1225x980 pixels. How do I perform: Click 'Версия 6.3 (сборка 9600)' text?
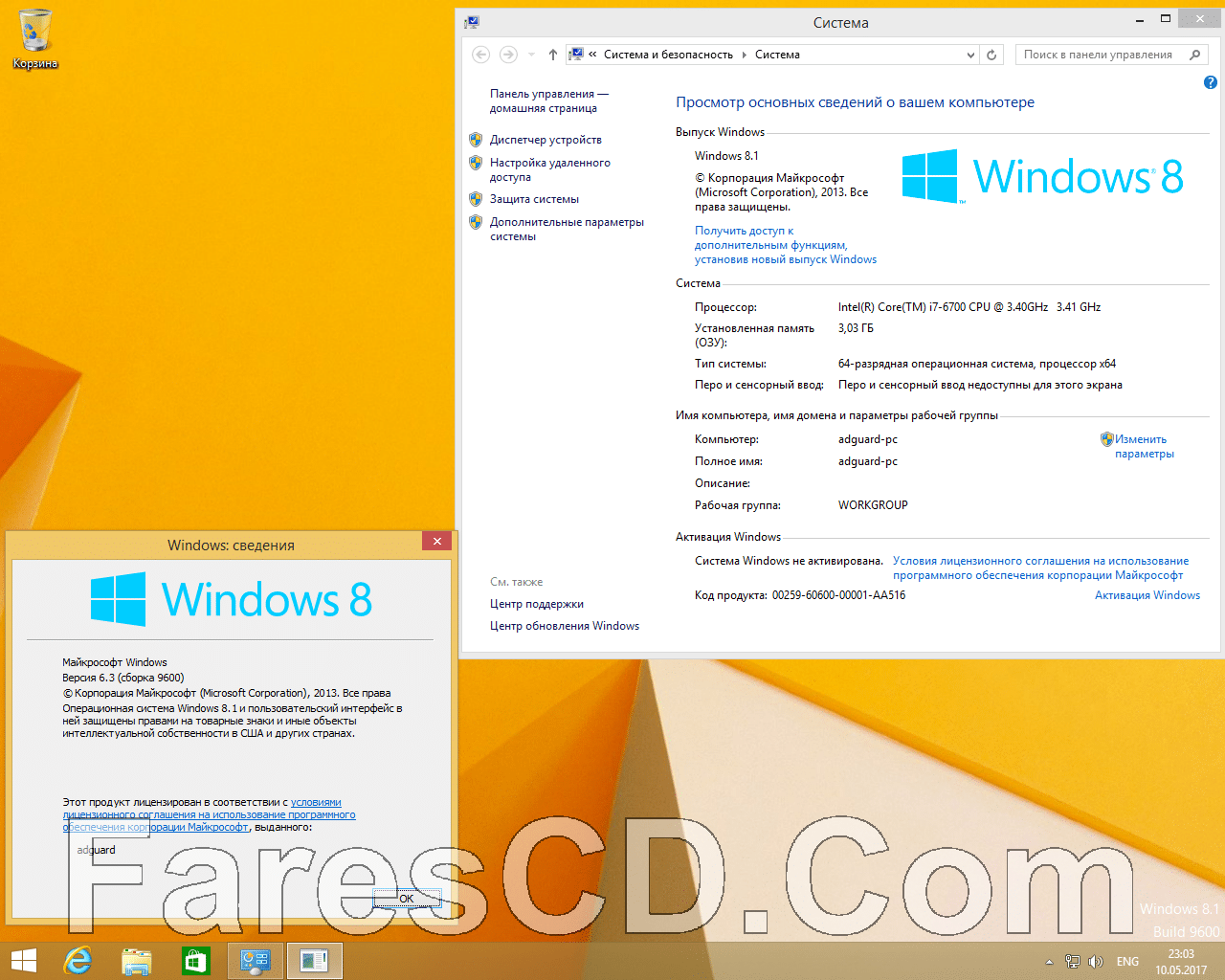[123, 678]
